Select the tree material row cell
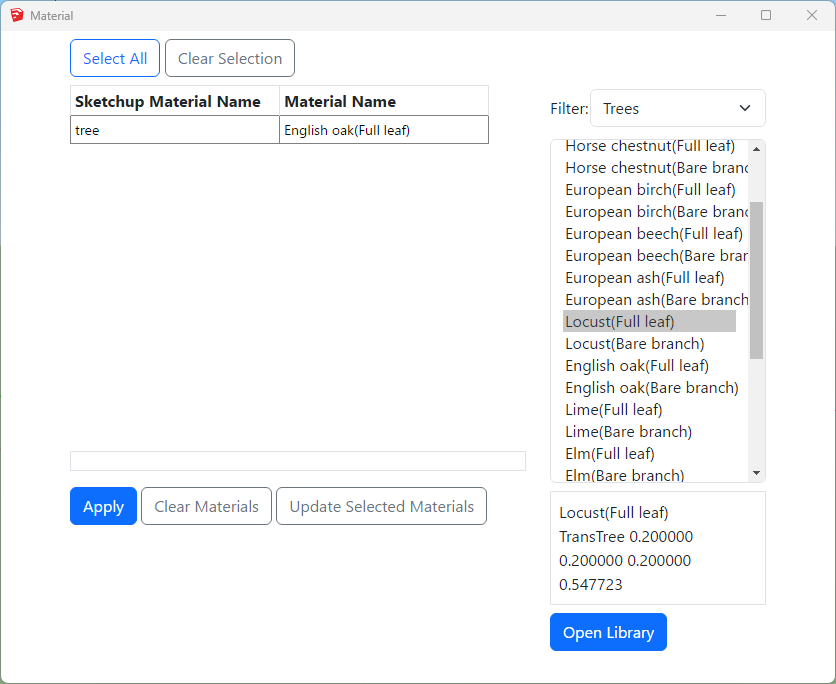The image size is (836, 684). [x=174, y=130]
